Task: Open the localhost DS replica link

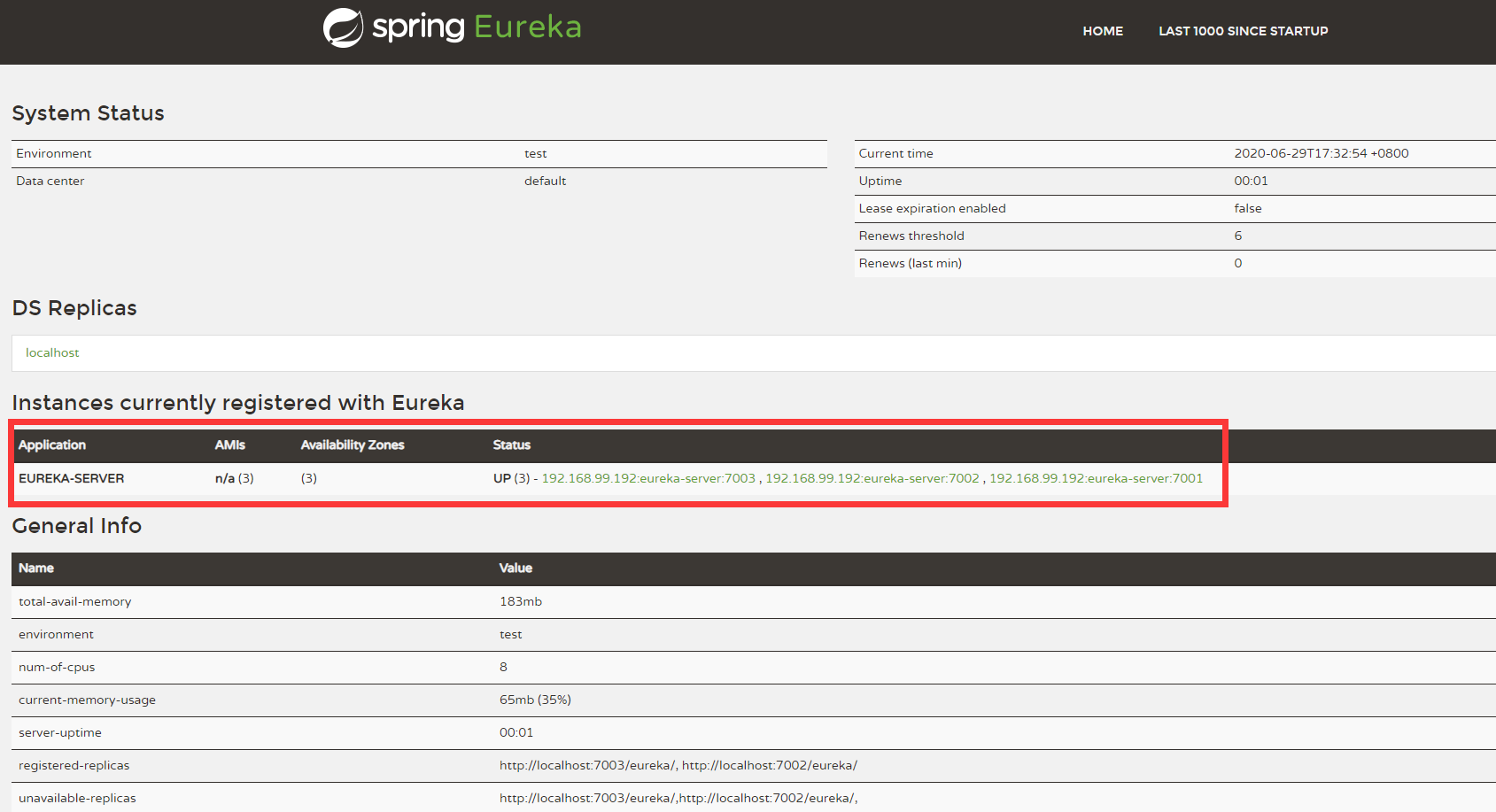Action: 52,352
